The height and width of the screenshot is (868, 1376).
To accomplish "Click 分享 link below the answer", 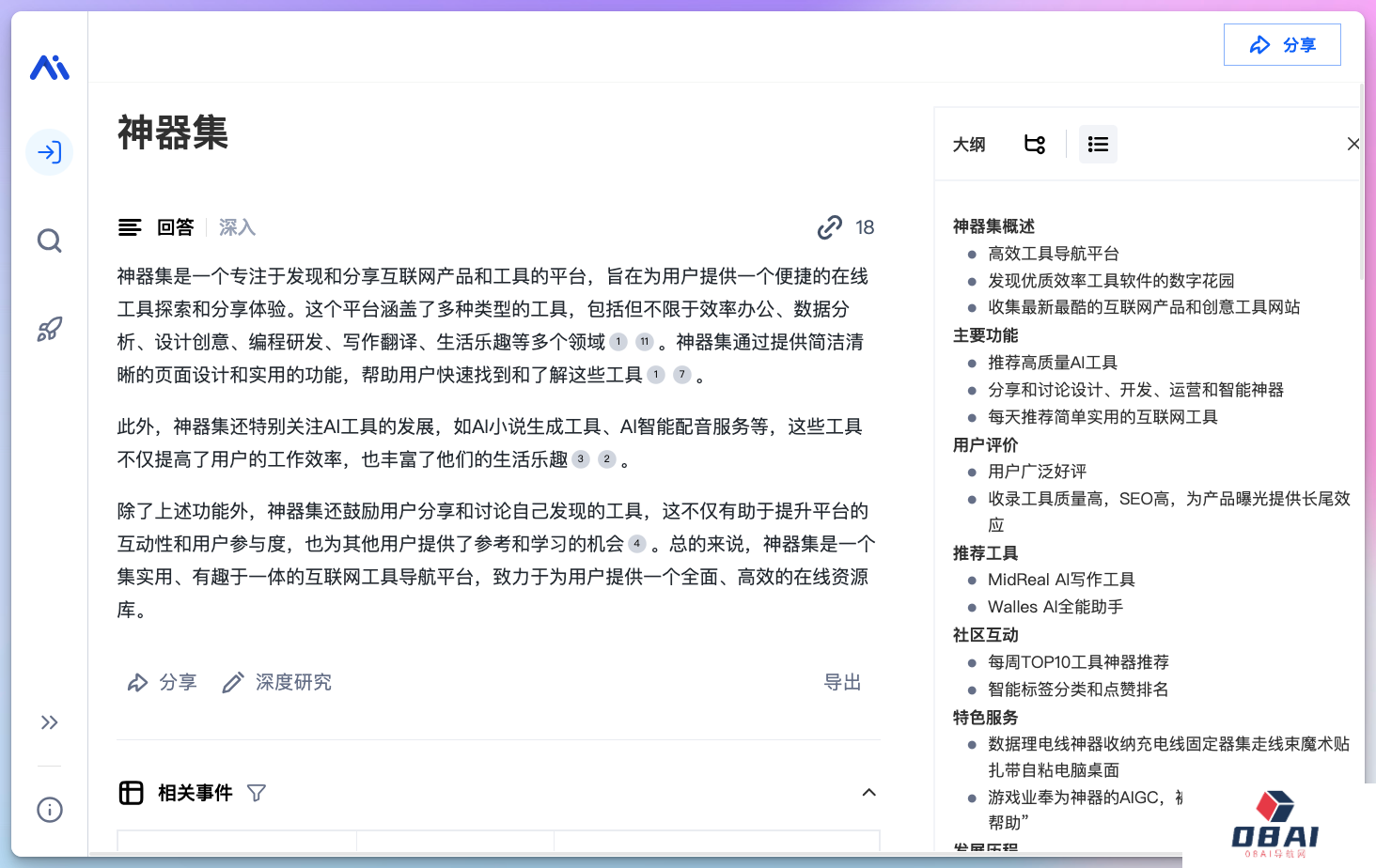I will click(x=163, y=682).
